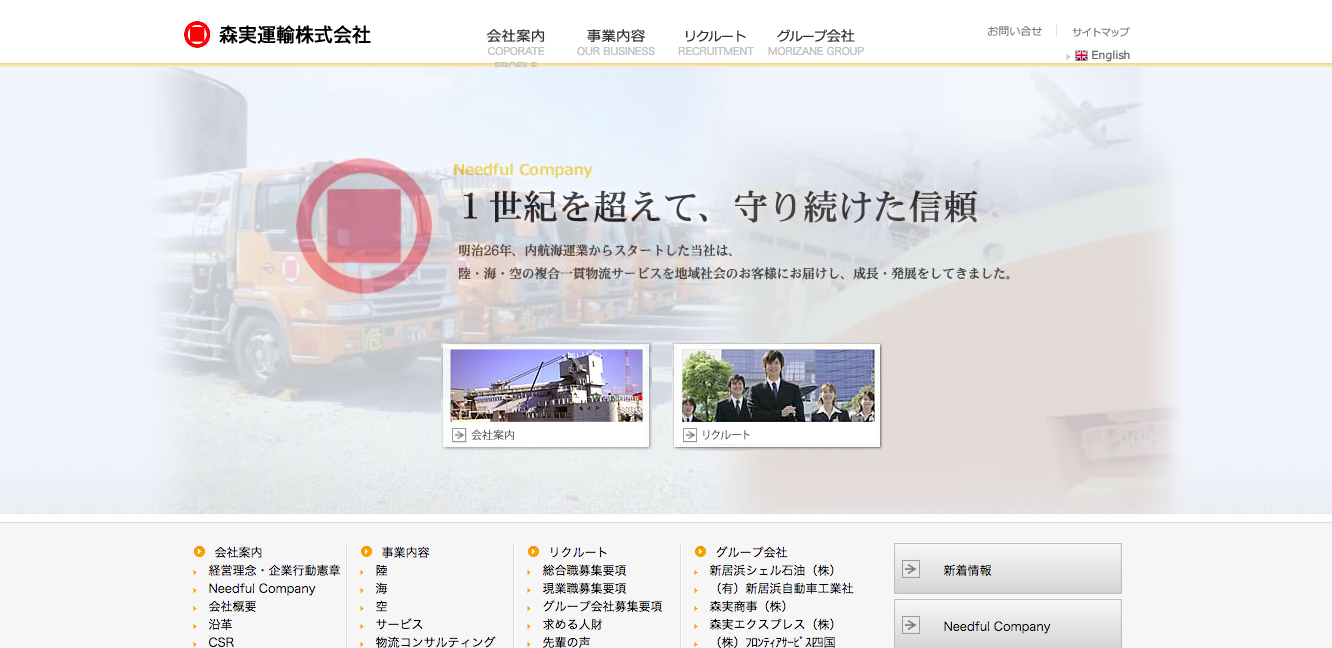1332x648 pixels.
Task: Click the orange bullet icon before 事業内容 footer heading
Action: point(365,550)
